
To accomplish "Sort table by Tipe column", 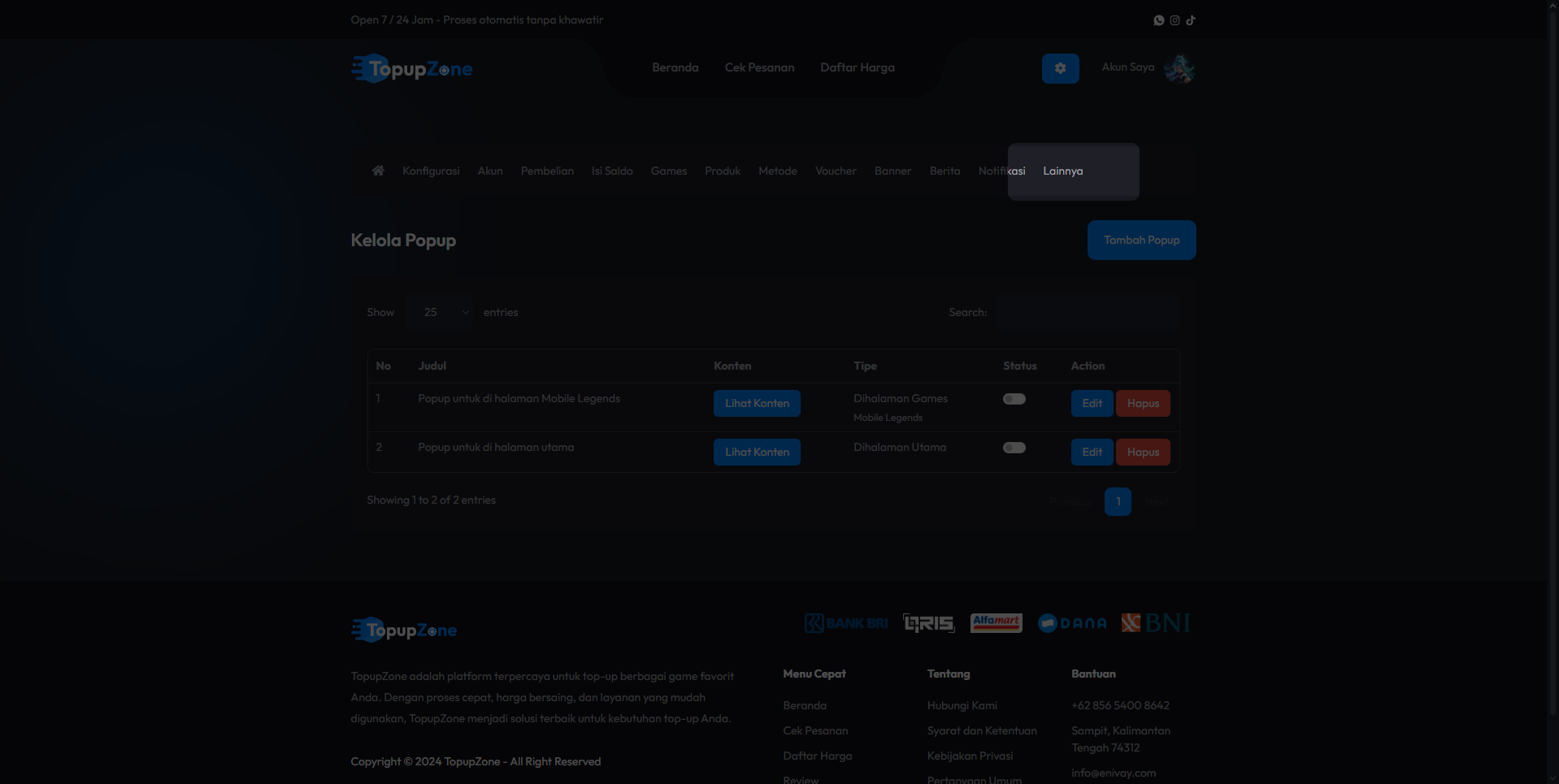I will (x=865, y=366).
